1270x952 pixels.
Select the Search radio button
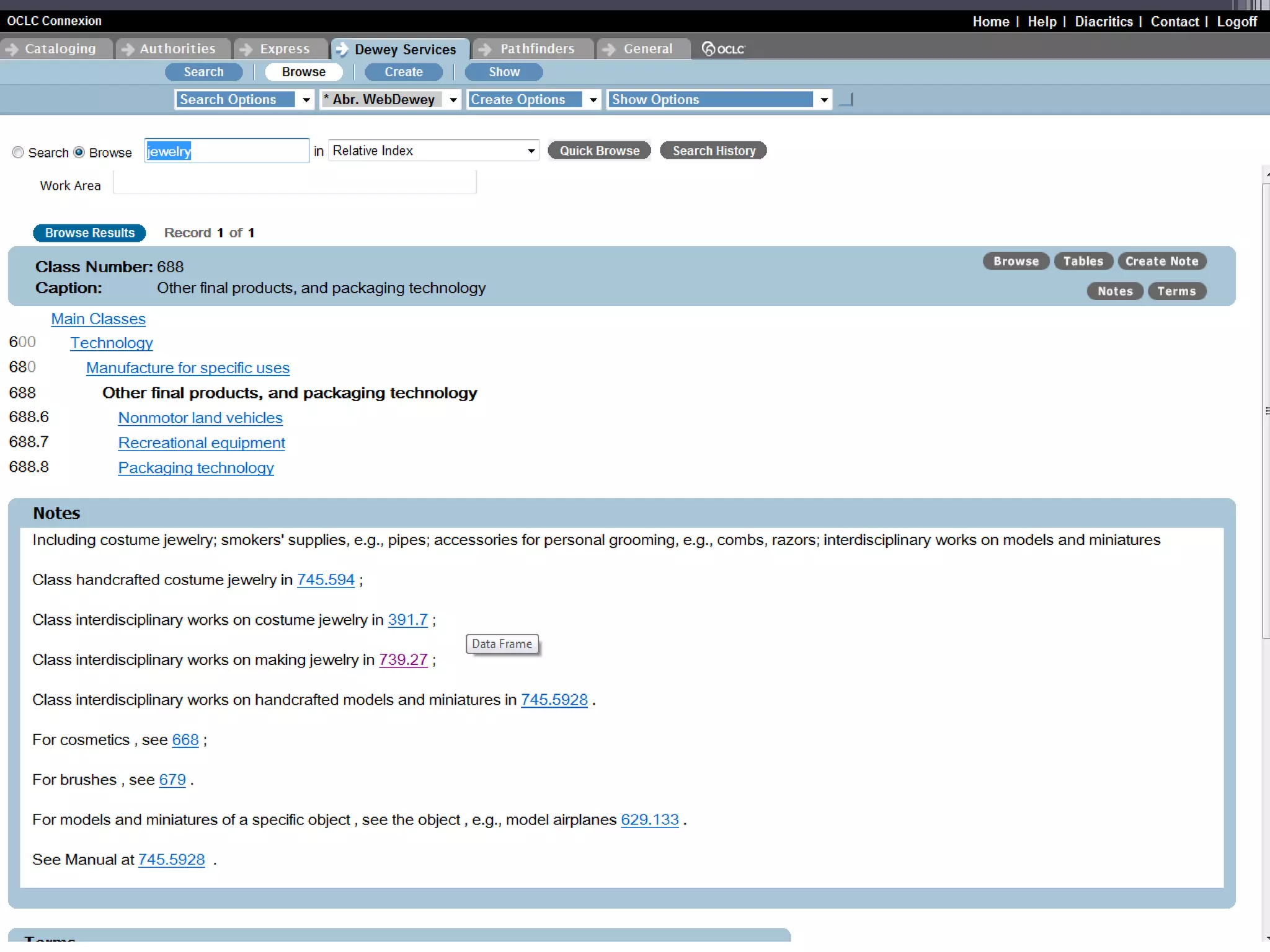(x=18, y=152)
